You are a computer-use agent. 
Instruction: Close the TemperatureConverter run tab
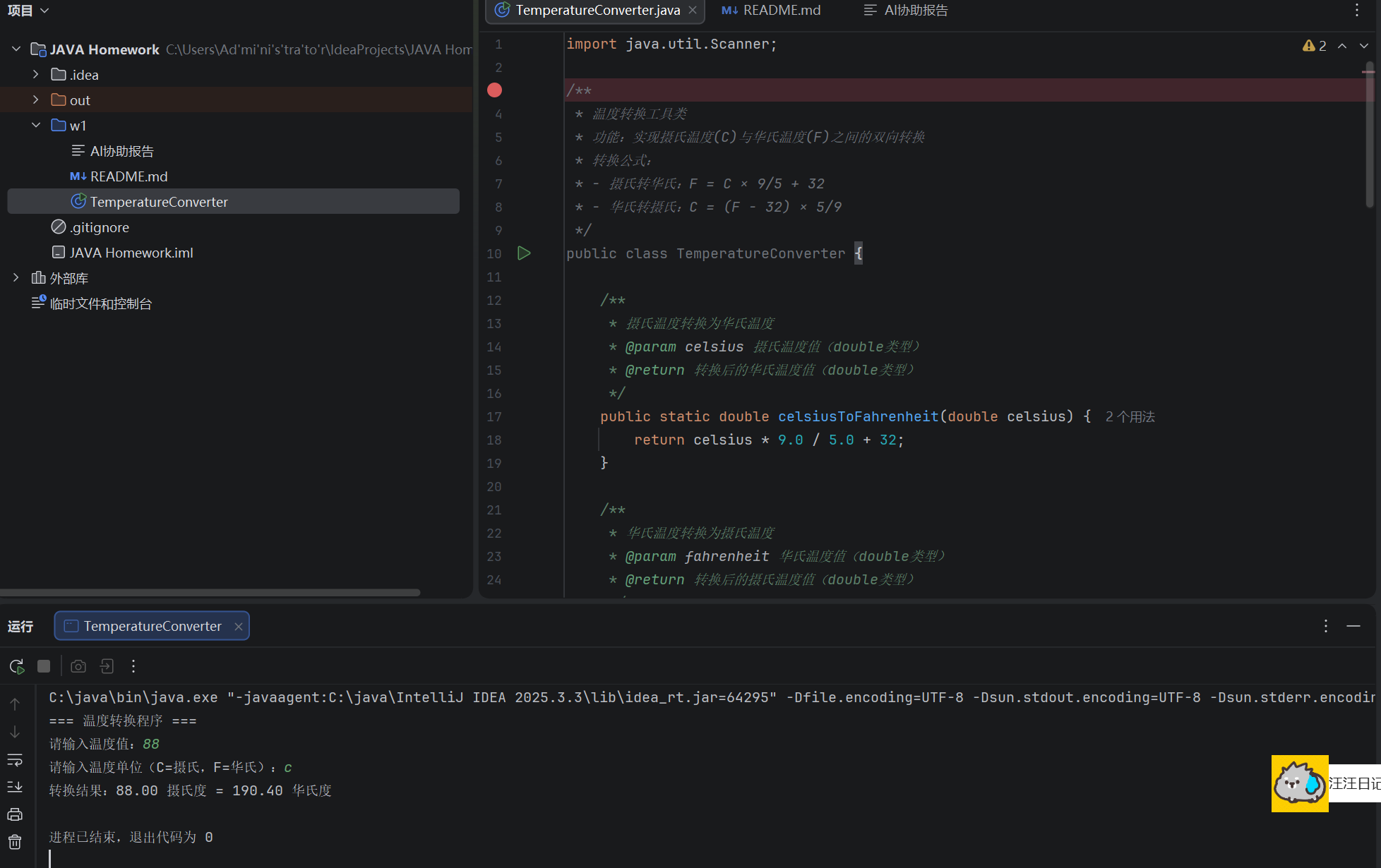(x=239, y=627)
